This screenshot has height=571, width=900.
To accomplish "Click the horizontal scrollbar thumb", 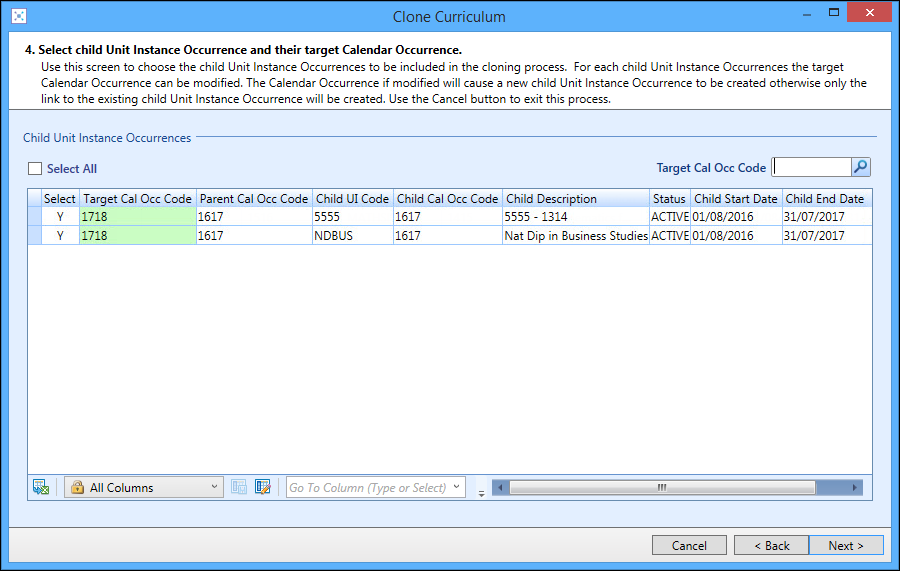I will 662,487.
